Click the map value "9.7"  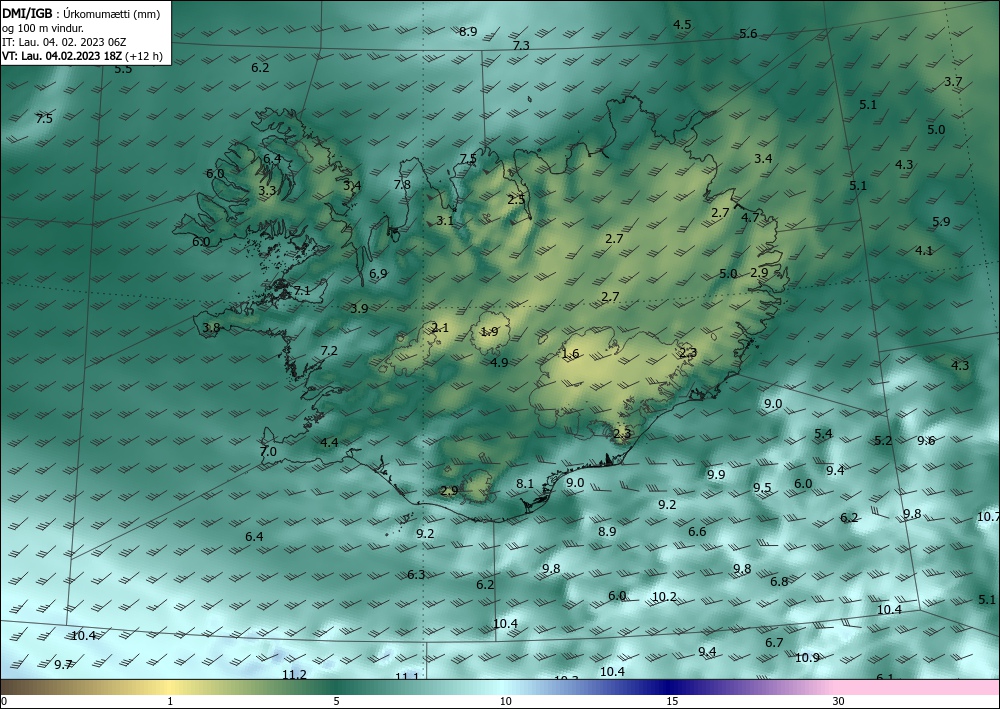click(62, 664)
